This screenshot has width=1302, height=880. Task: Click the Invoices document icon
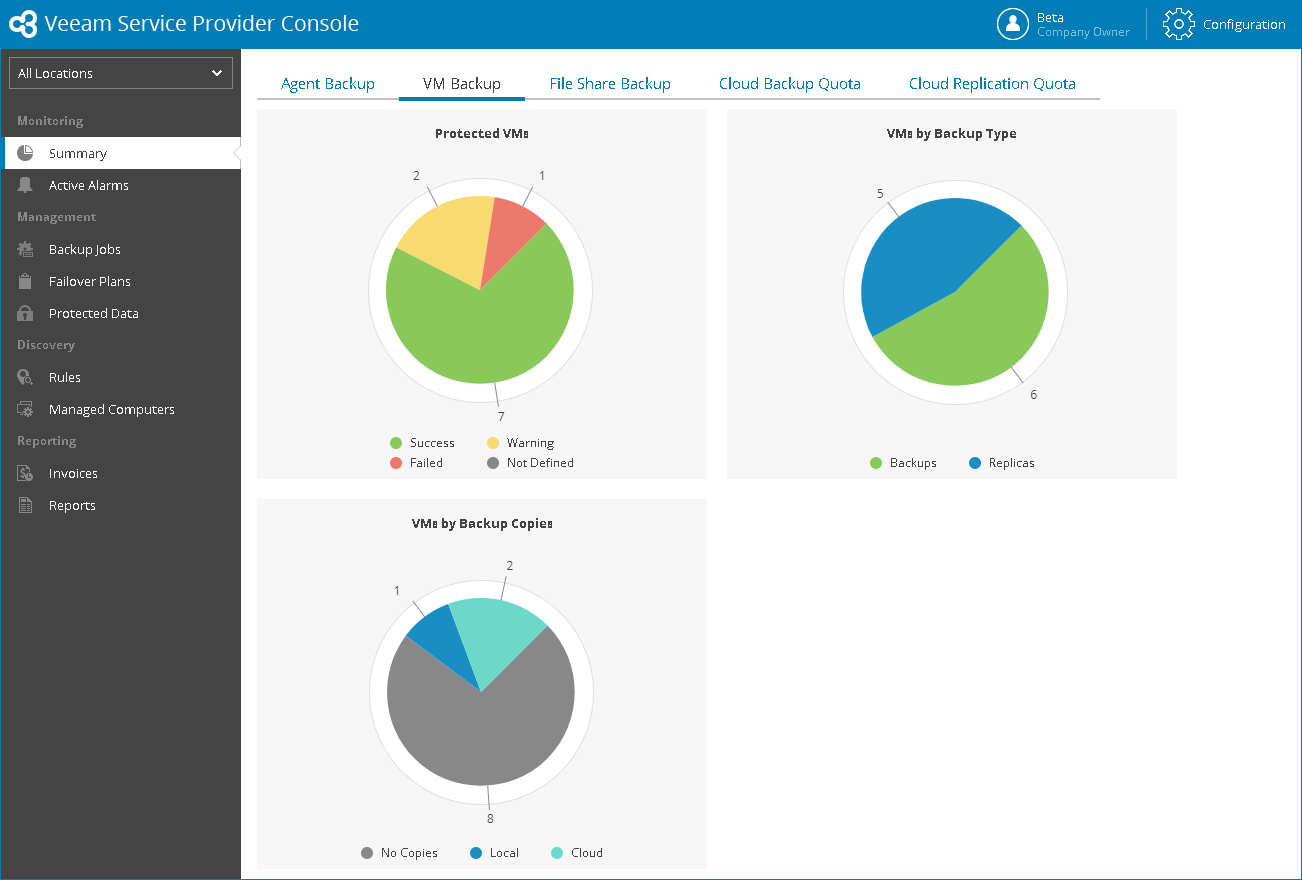[x=26, y=473]
